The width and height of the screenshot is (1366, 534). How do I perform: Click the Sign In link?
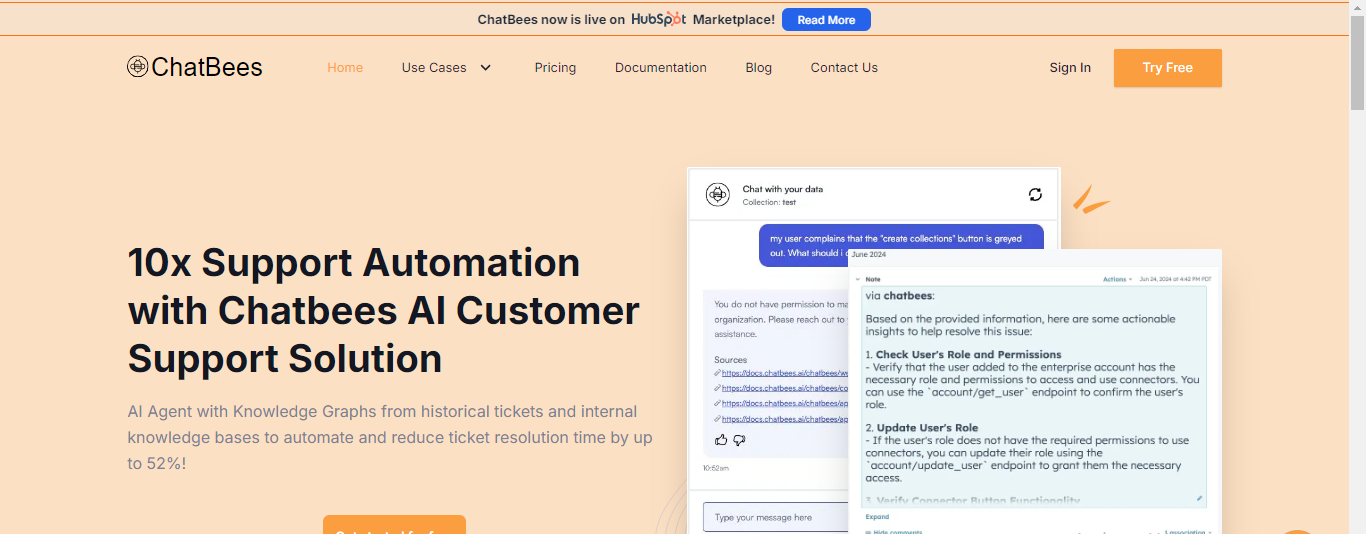pos(1070,68)
